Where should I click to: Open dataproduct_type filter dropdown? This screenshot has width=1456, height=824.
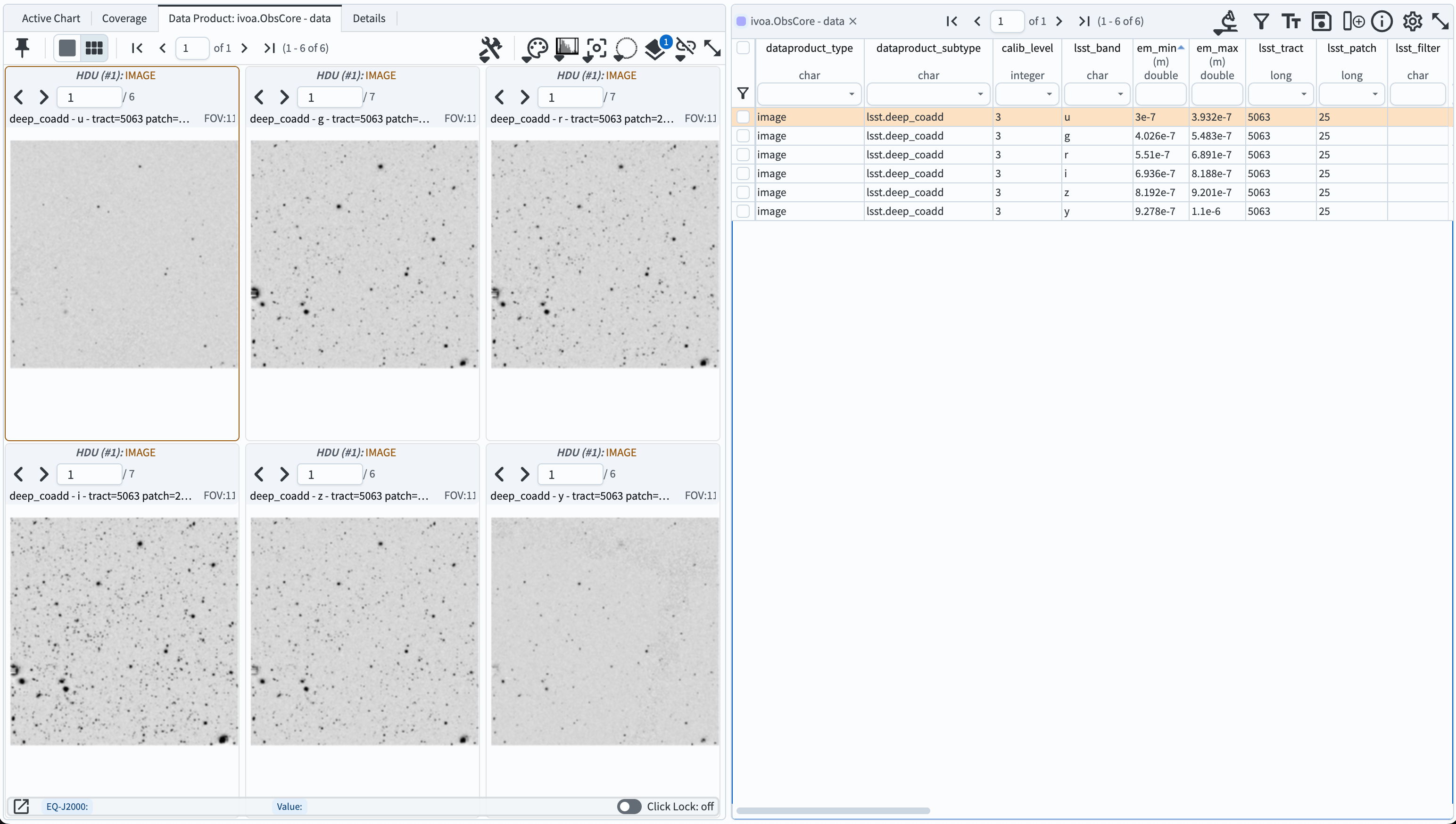(852, 94)
